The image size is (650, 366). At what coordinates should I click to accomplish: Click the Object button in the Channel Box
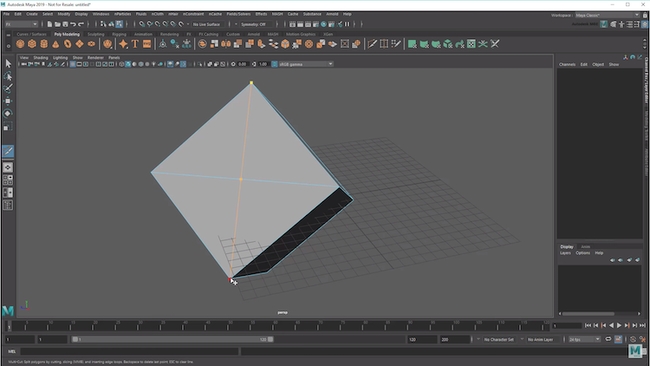(598, 65)
